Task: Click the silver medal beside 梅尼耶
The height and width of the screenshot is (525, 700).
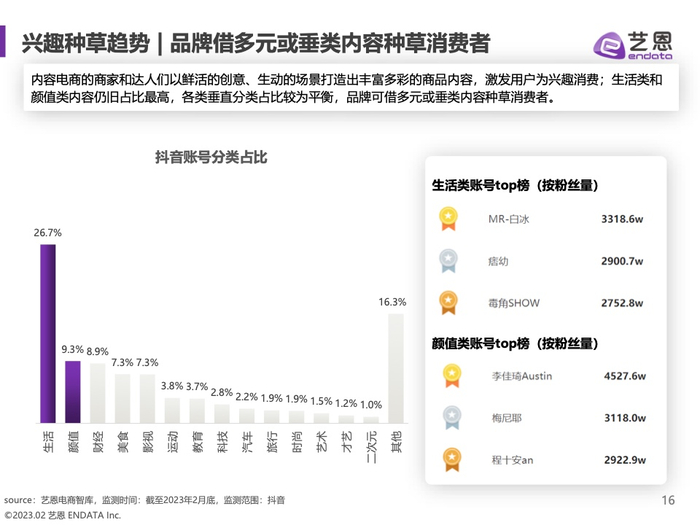Action: pos(452,418)
